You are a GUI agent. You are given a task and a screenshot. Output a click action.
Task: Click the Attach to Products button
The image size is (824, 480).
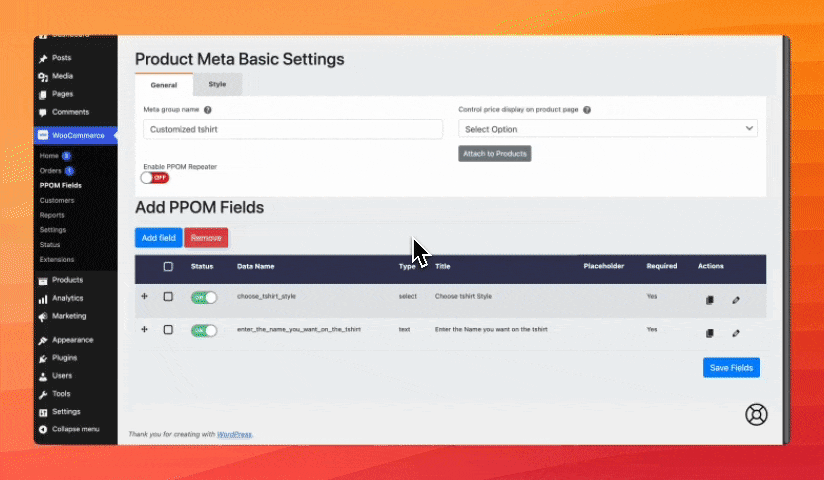[495, 154]
